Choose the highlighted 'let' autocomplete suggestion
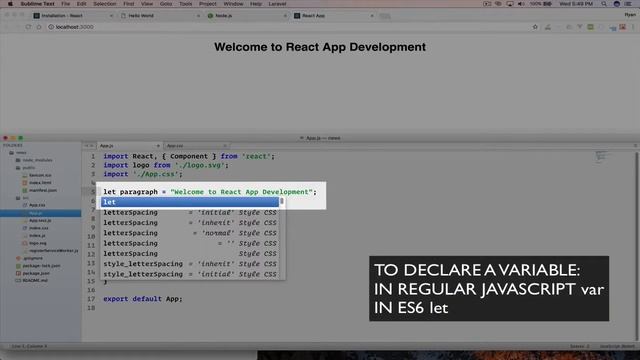 [x=190, y=202]
